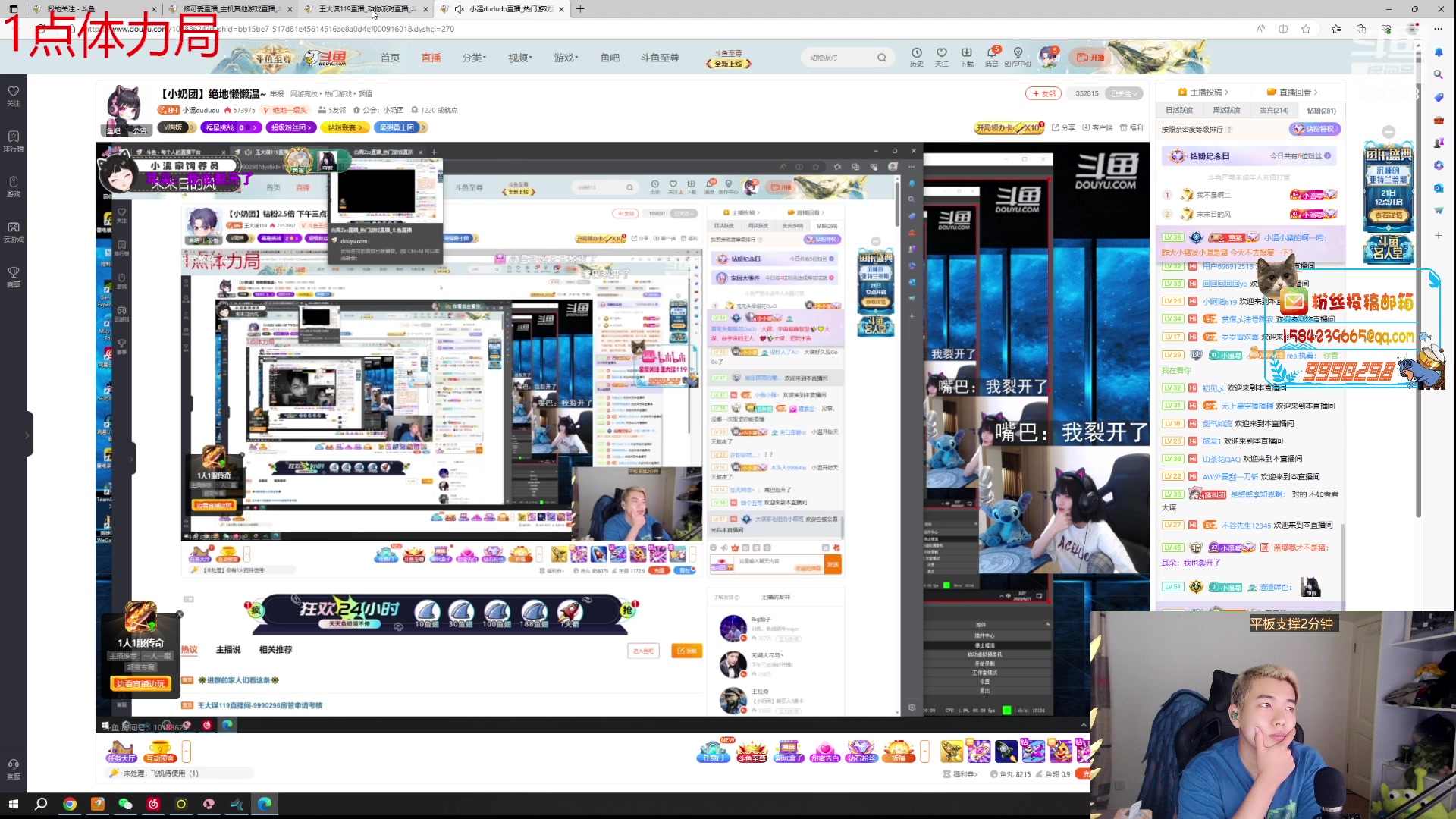Open WeChat from the Windows taskbar
The image size is (1456, 819).
(125, 804)
